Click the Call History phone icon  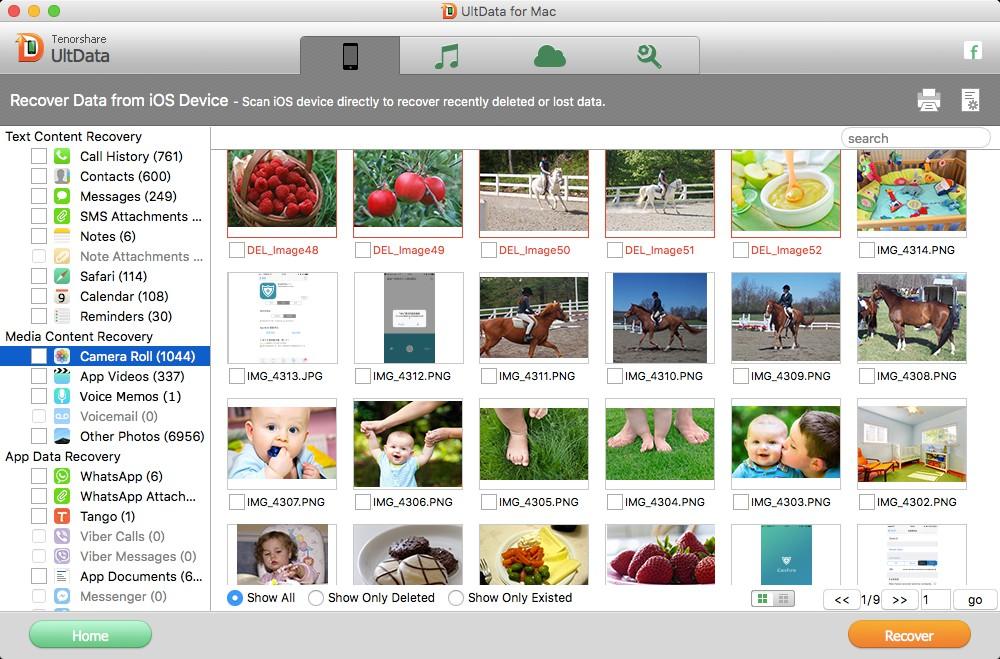[x=62, y=156]
